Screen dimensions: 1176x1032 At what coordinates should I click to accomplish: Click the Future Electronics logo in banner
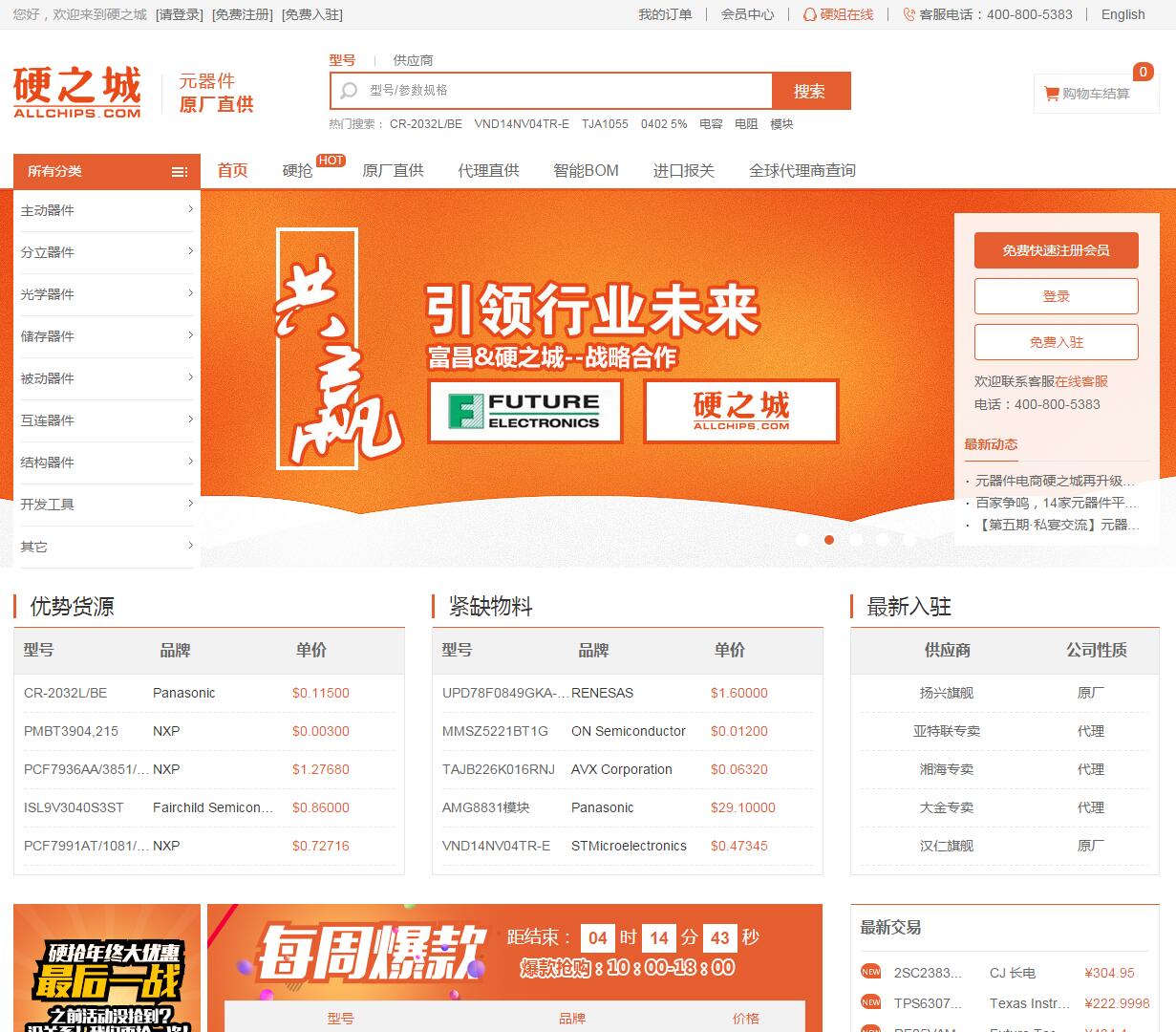click(525, 411)
